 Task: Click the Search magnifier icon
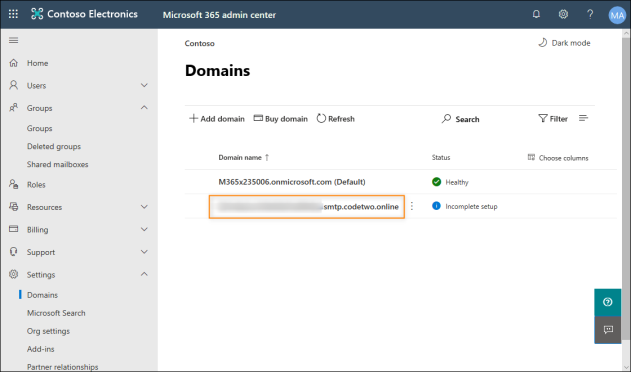click(x=446, y=119)
